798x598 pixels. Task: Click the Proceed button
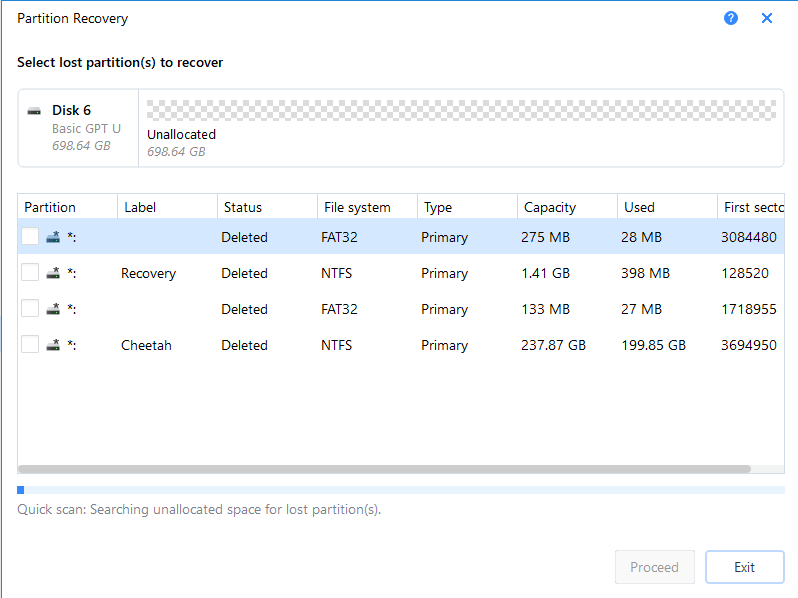click(654, 567)
